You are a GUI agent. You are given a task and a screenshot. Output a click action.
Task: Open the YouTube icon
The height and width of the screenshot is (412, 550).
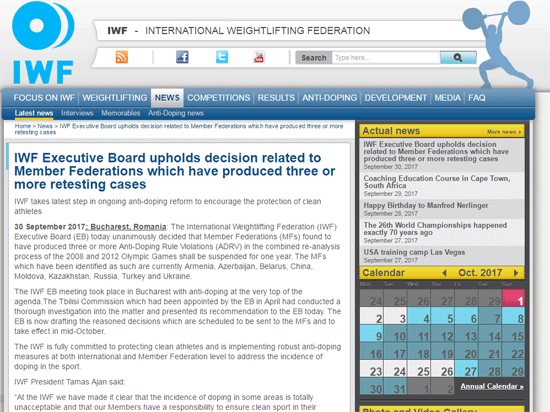click(259, 57)
